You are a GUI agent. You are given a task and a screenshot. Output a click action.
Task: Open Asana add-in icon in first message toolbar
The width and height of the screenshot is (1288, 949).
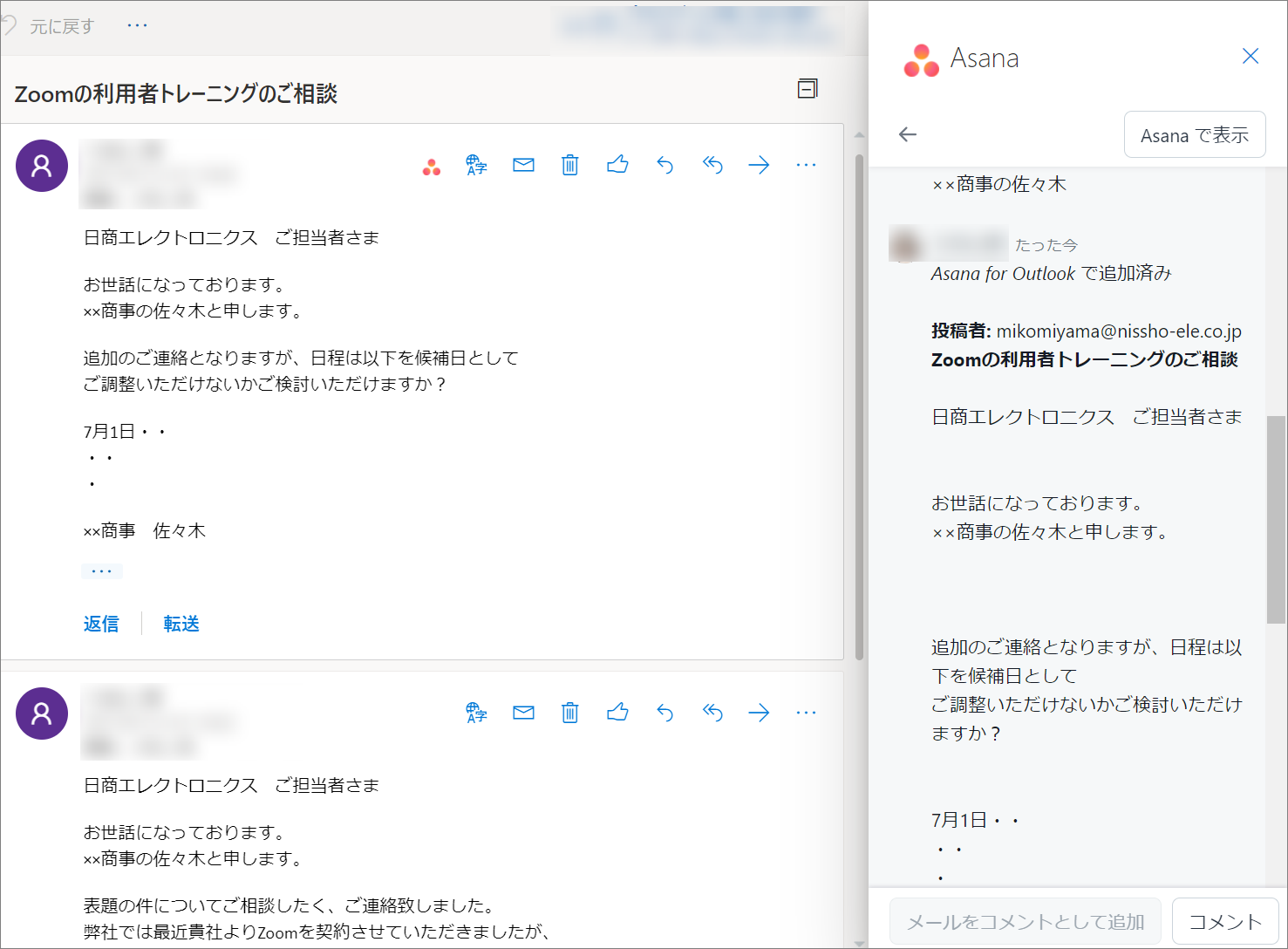(x=432, y=167)
